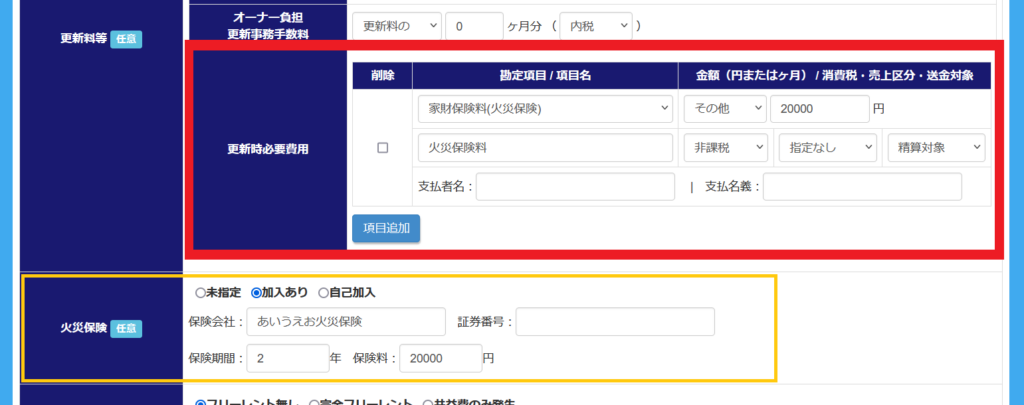
Task: Click the 20000 円 amount field in the table
Action: 819,108
